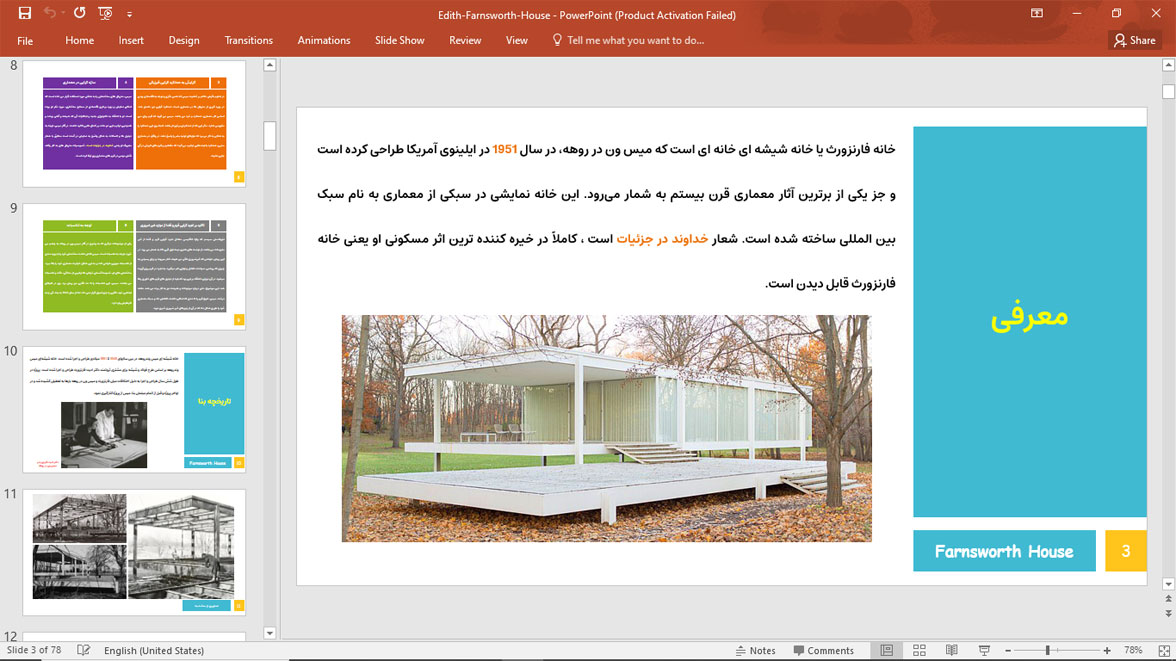This screenshot has height=661, width=1176.
Task: Click the last paragraph line فارنزورث قابل دیدن است
Action: pyautogui.click(x=830, y=284)
